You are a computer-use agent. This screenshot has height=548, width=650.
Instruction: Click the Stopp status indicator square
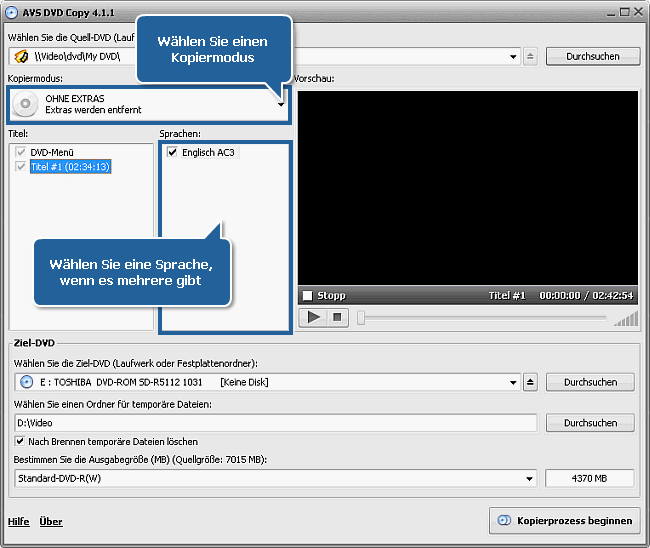click(x=308, y=296)
